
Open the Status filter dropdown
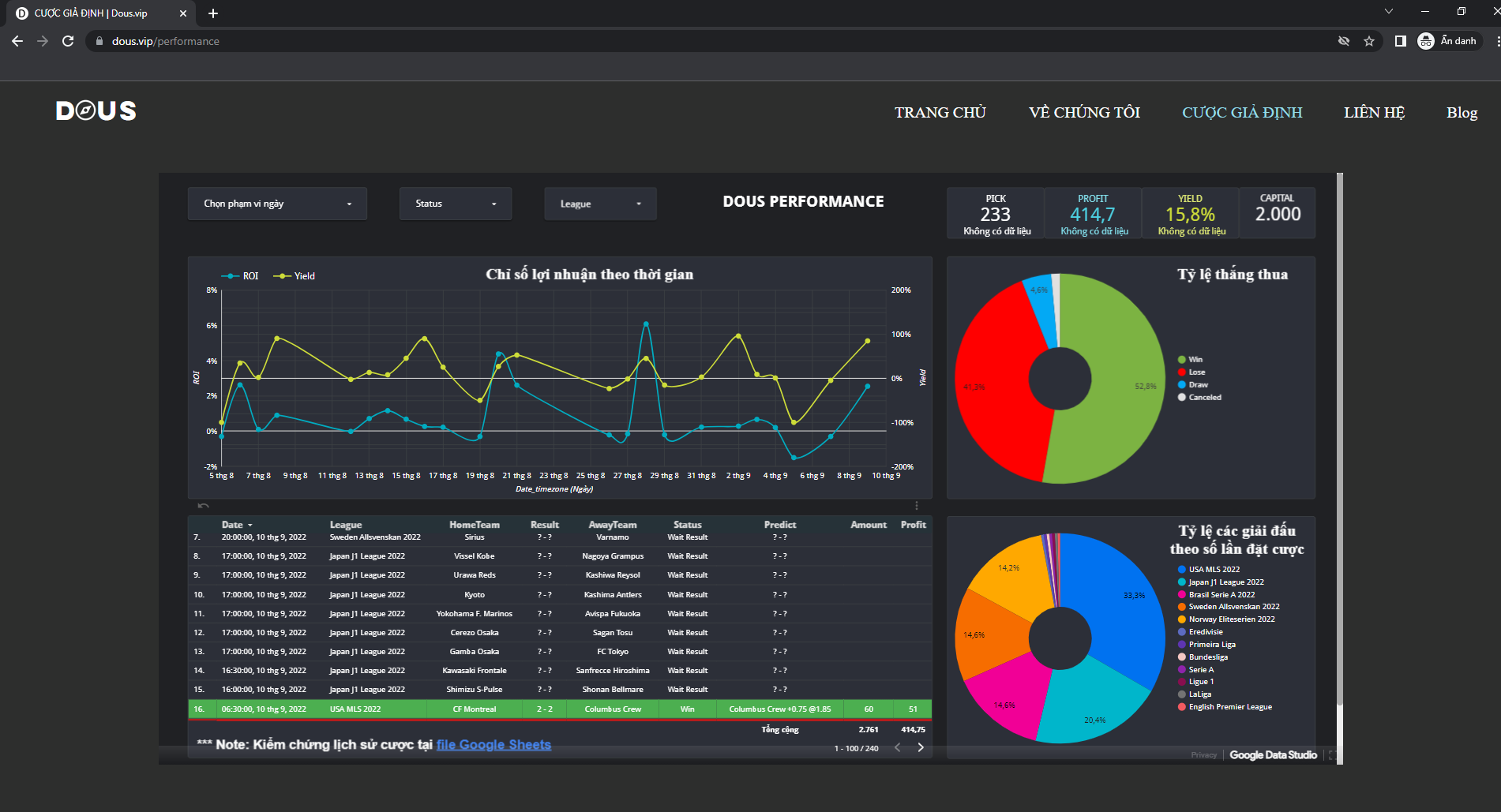click(x=456, y=204)
